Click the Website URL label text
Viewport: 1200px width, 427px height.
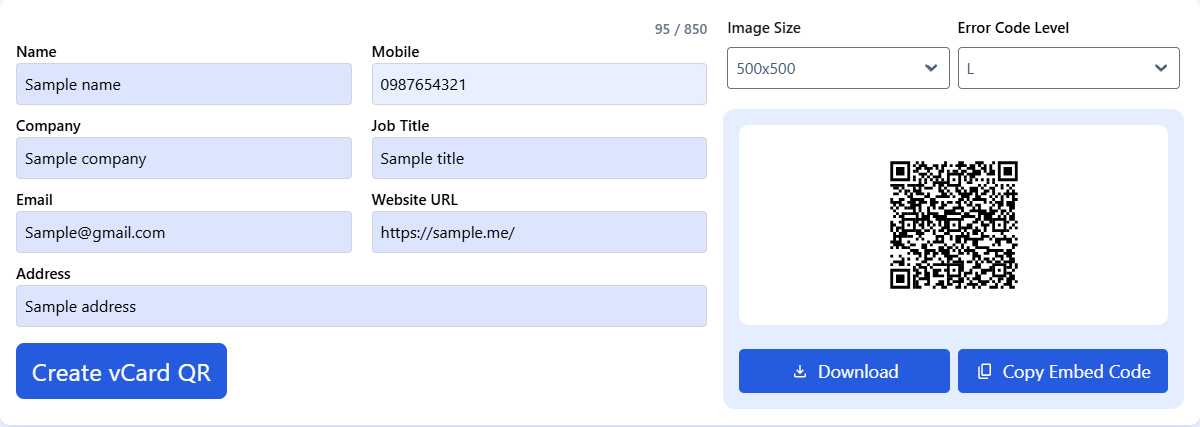pos(414,200)
